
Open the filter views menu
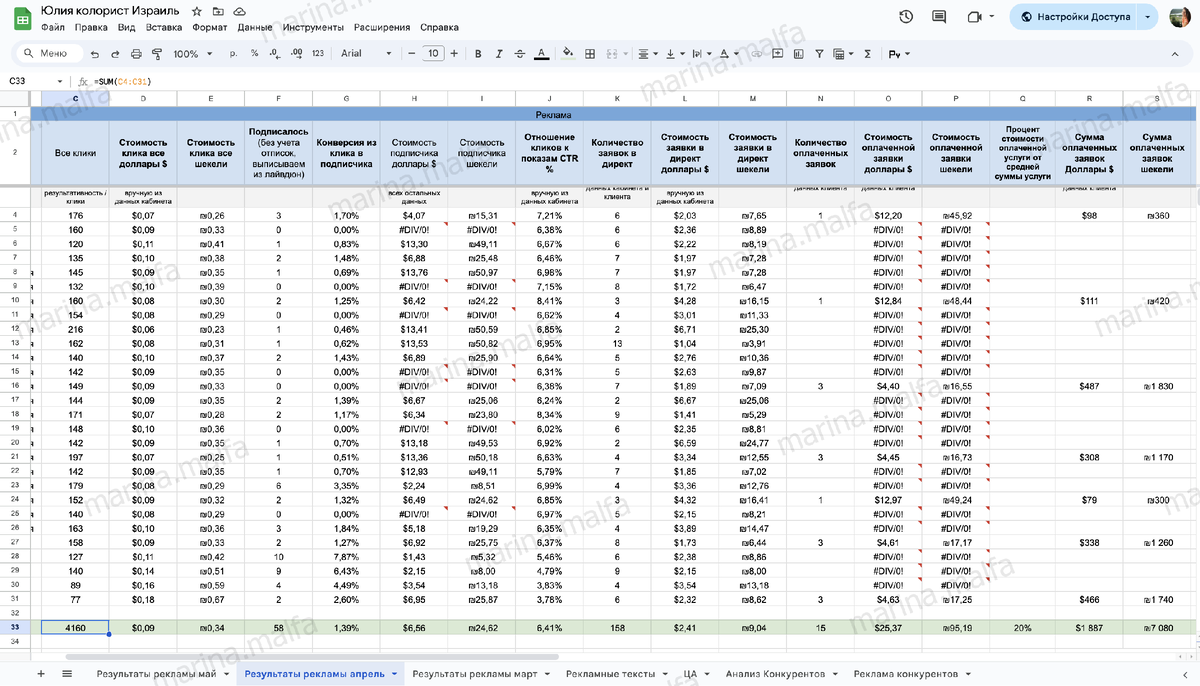(x=842, y=54)
